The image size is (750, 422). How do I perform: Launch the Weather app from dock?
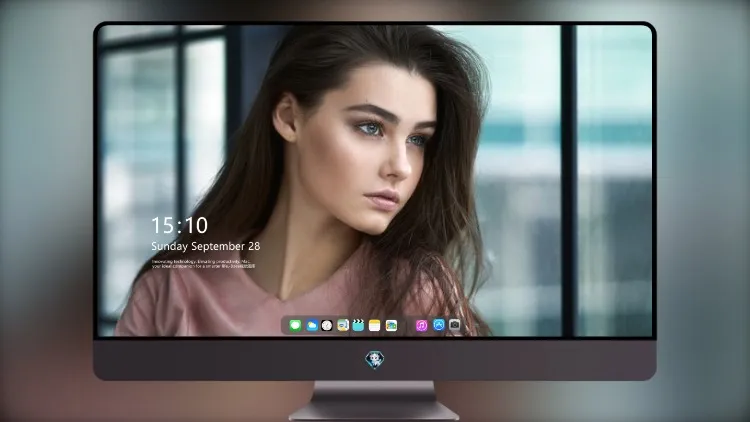(x=311, y=325)
